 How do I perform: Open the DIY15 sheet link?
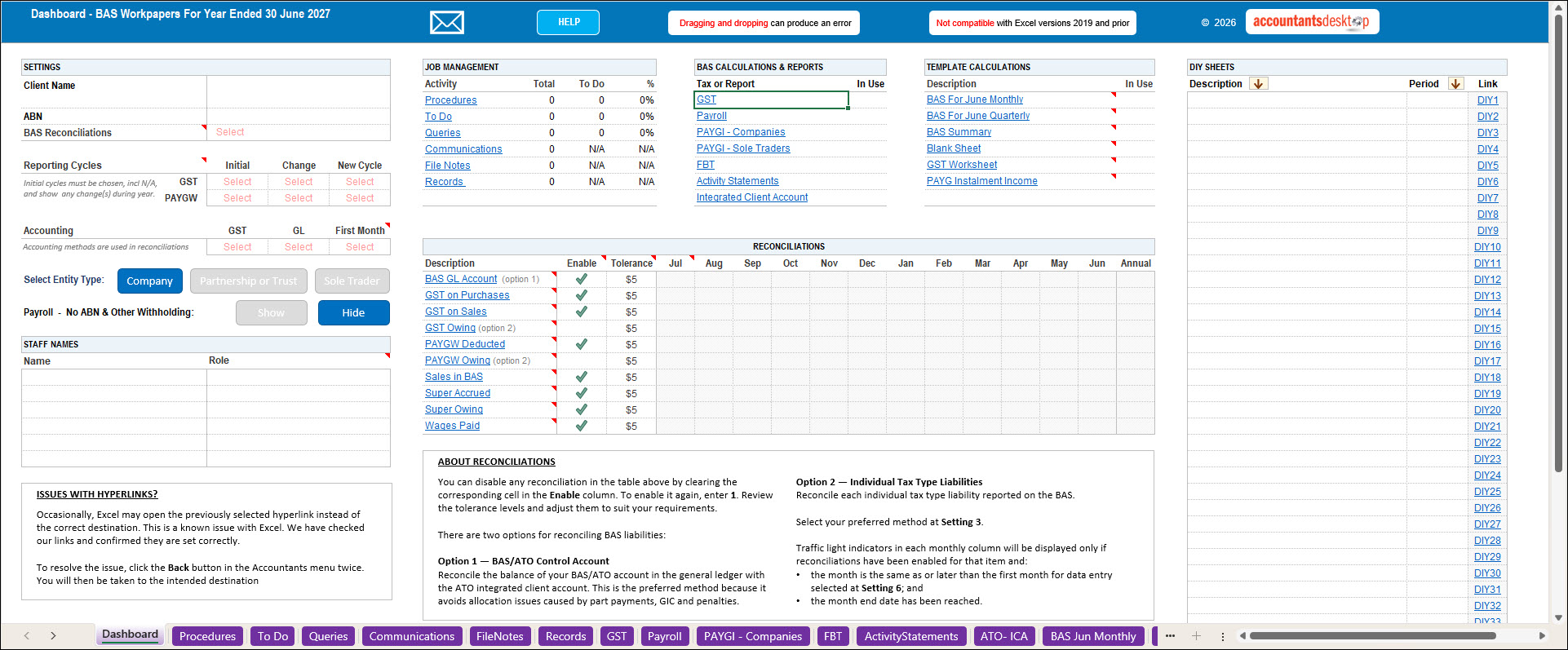(1487, 329)
